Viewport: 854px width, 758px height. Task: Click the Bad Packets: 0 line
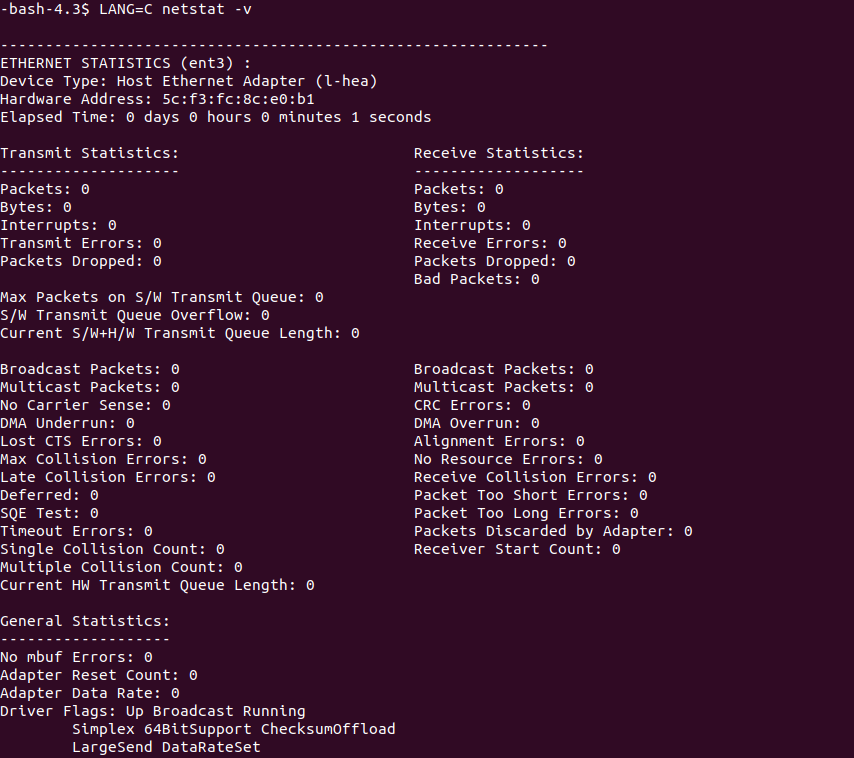(x=476, y=279)
